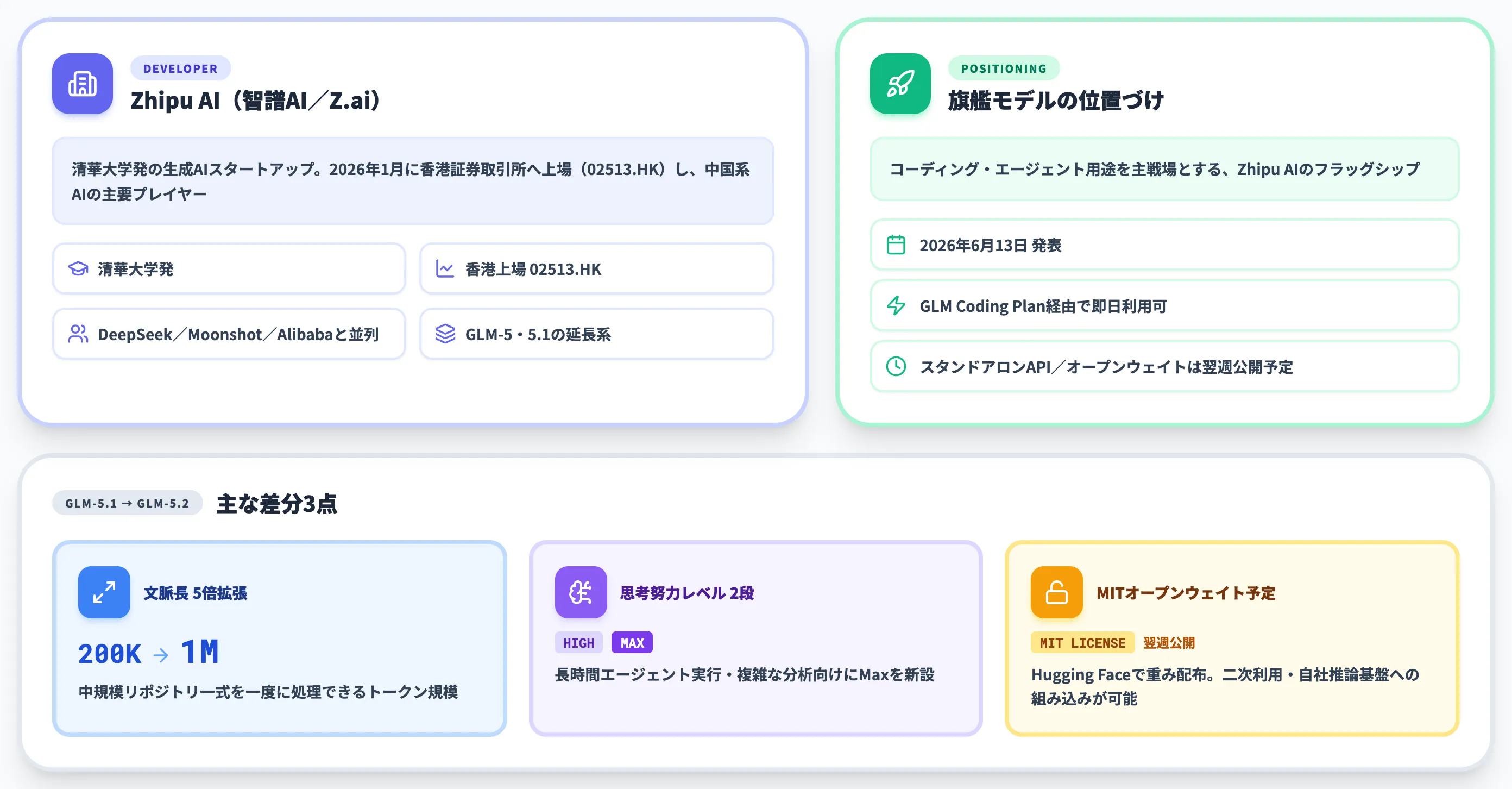Click the graduation cap icon beside 清華大学発
The width and height of the screenshot is (1512, 789).
(x=78, y=269)
